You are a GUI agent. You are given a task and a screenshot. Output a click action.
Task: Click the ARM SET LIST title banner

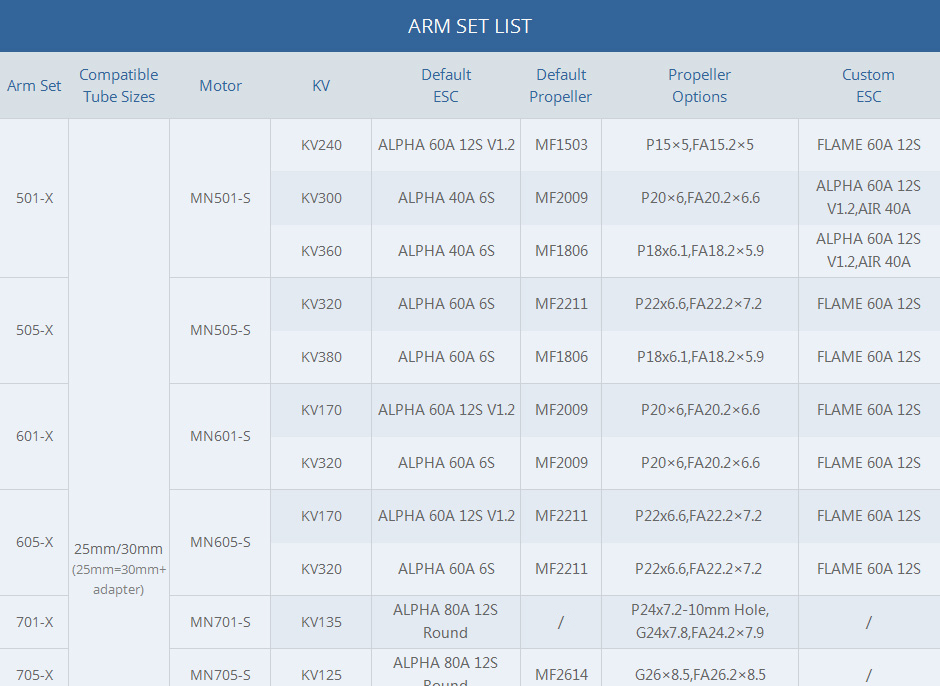pyautogui.click(x=470, y=26)
